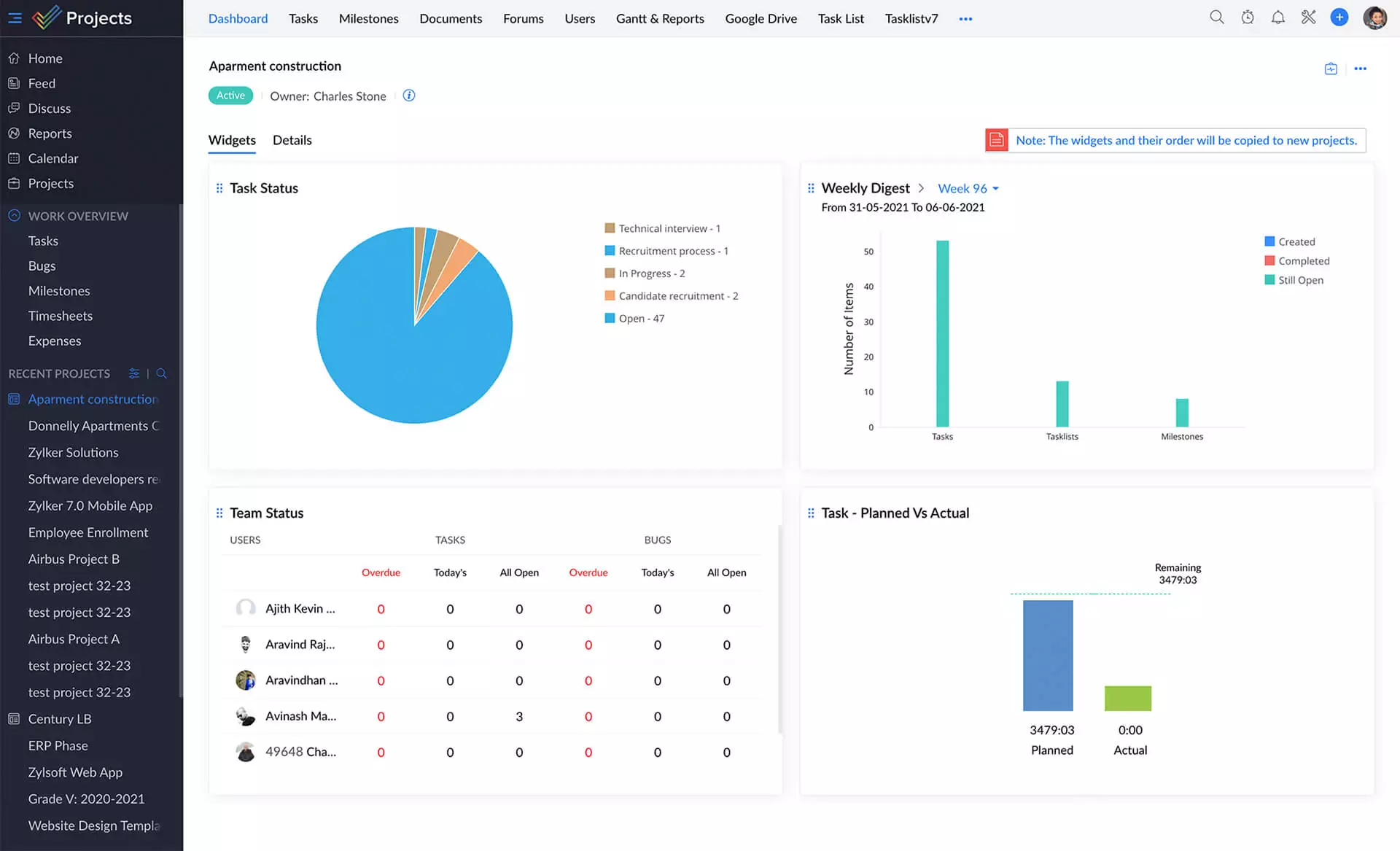Image resolution: width=1400 pixels, height=851 pixels.
Task: Open the setup tools icon
Action: (1308, 18)
